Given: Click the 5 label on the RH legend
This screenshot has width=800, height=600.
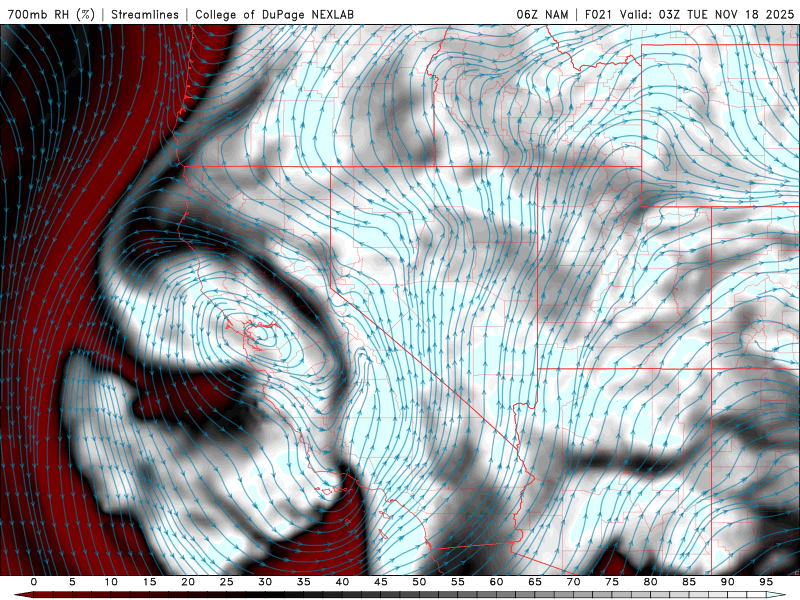Looking at the screenshot, I should [72, 582].
